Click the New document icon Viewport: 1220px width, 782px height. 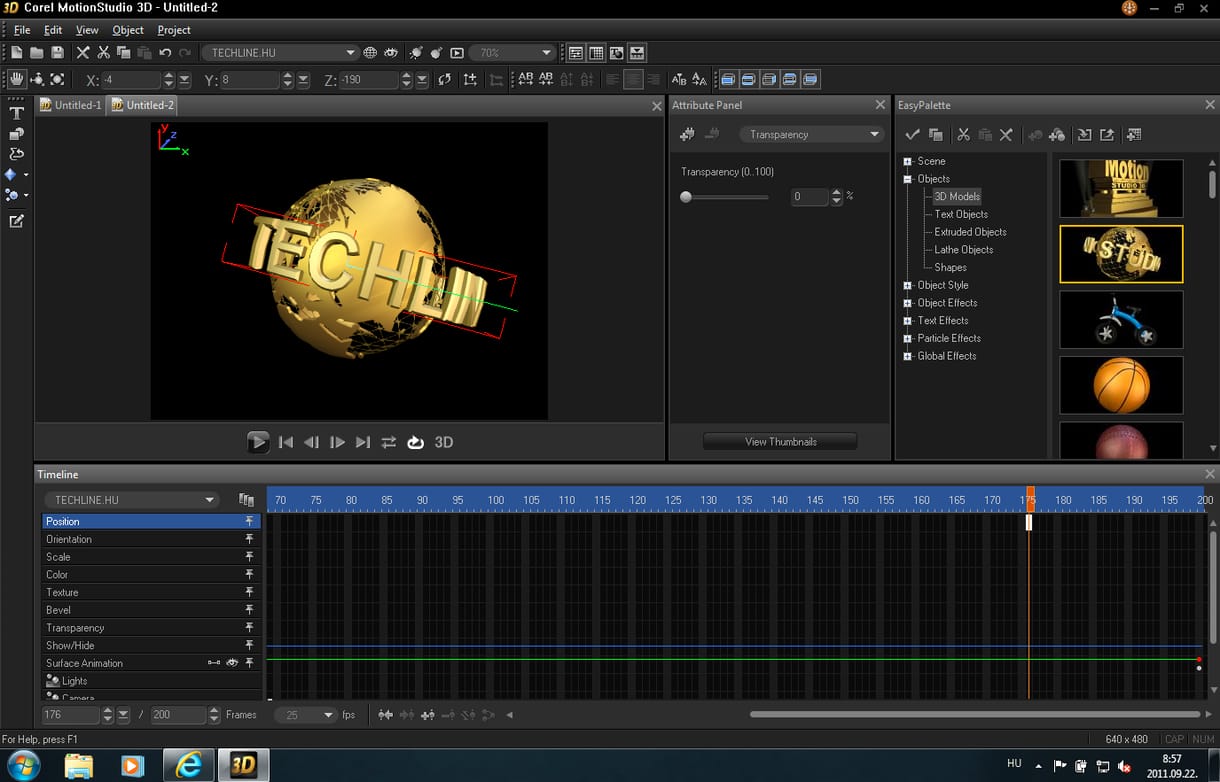coord(17,53)
